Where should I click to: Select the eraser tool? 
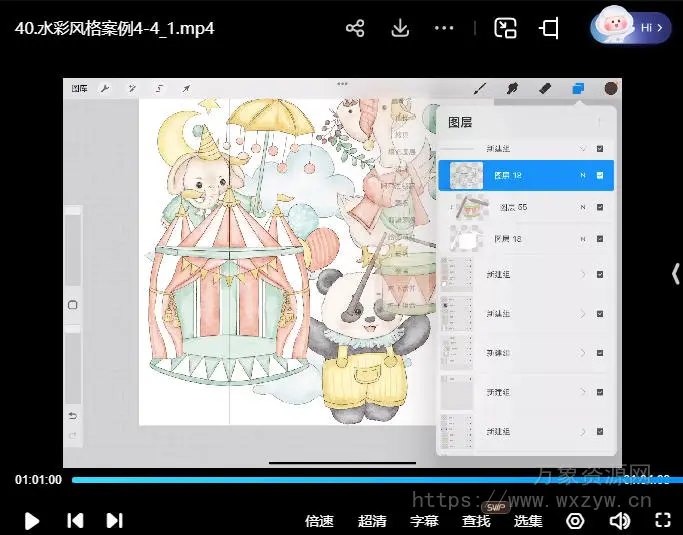coord(545,89)
